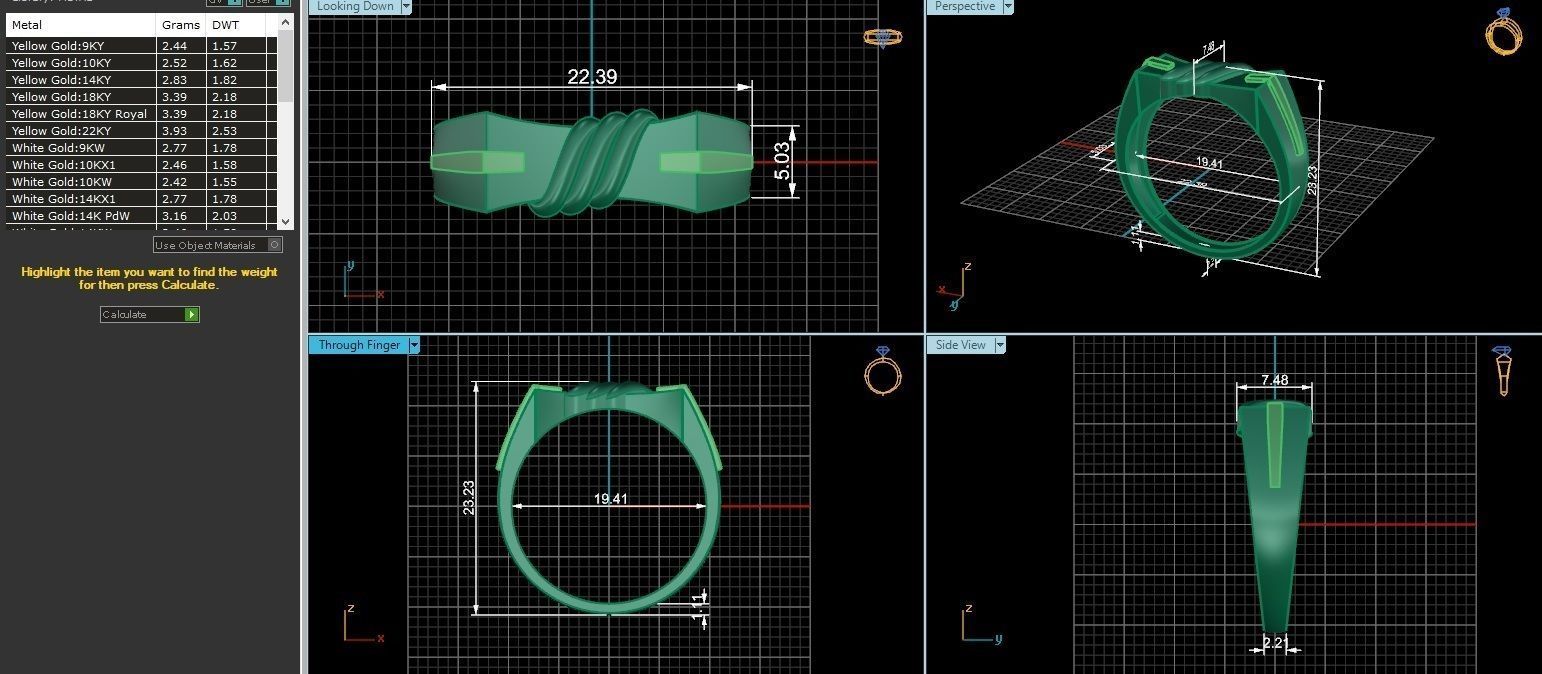This screenshot has width=1542, height=674.
Task: Click the 2.21 dimension in Side View
Action: 1274,643
